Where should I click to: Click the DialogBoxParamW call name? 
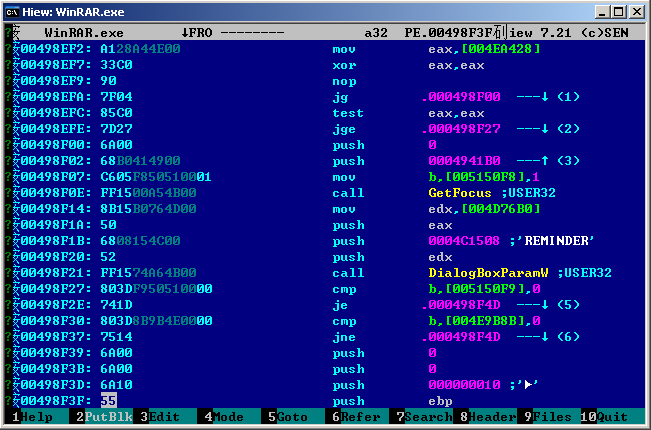tap(488, 273)
